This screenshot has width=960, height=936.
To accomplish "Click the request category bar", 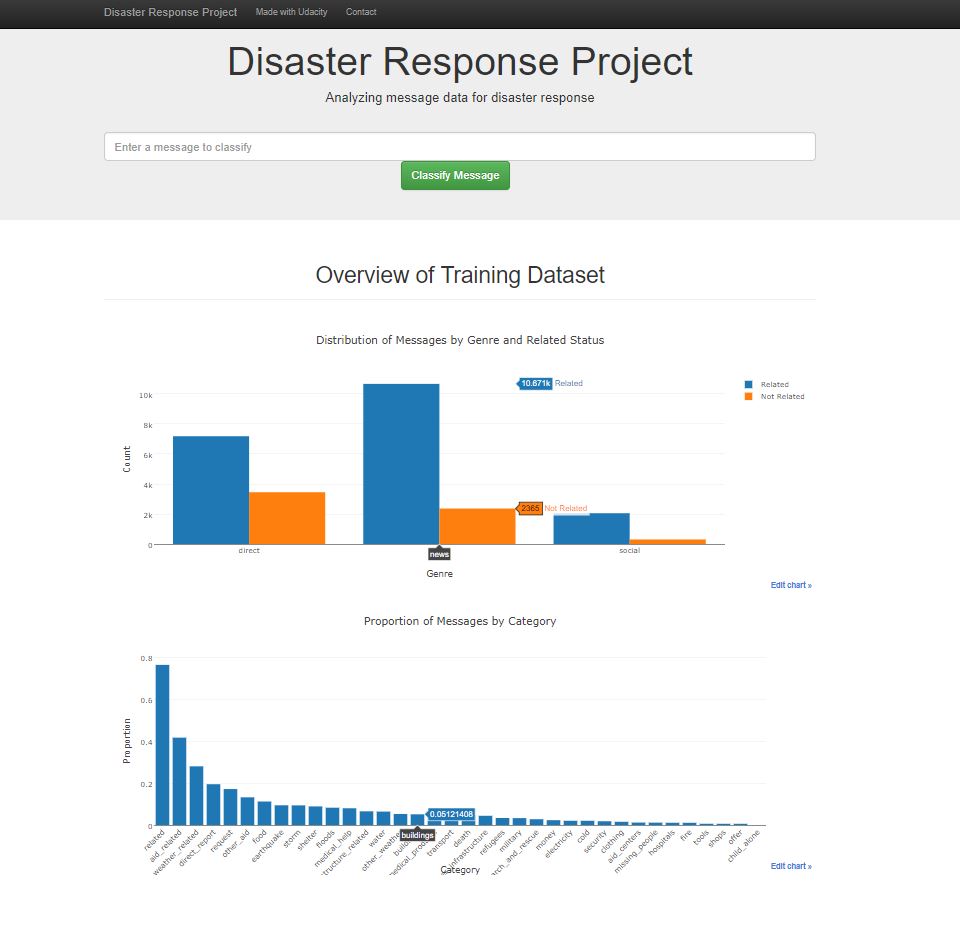I will (x=230, y=807).
